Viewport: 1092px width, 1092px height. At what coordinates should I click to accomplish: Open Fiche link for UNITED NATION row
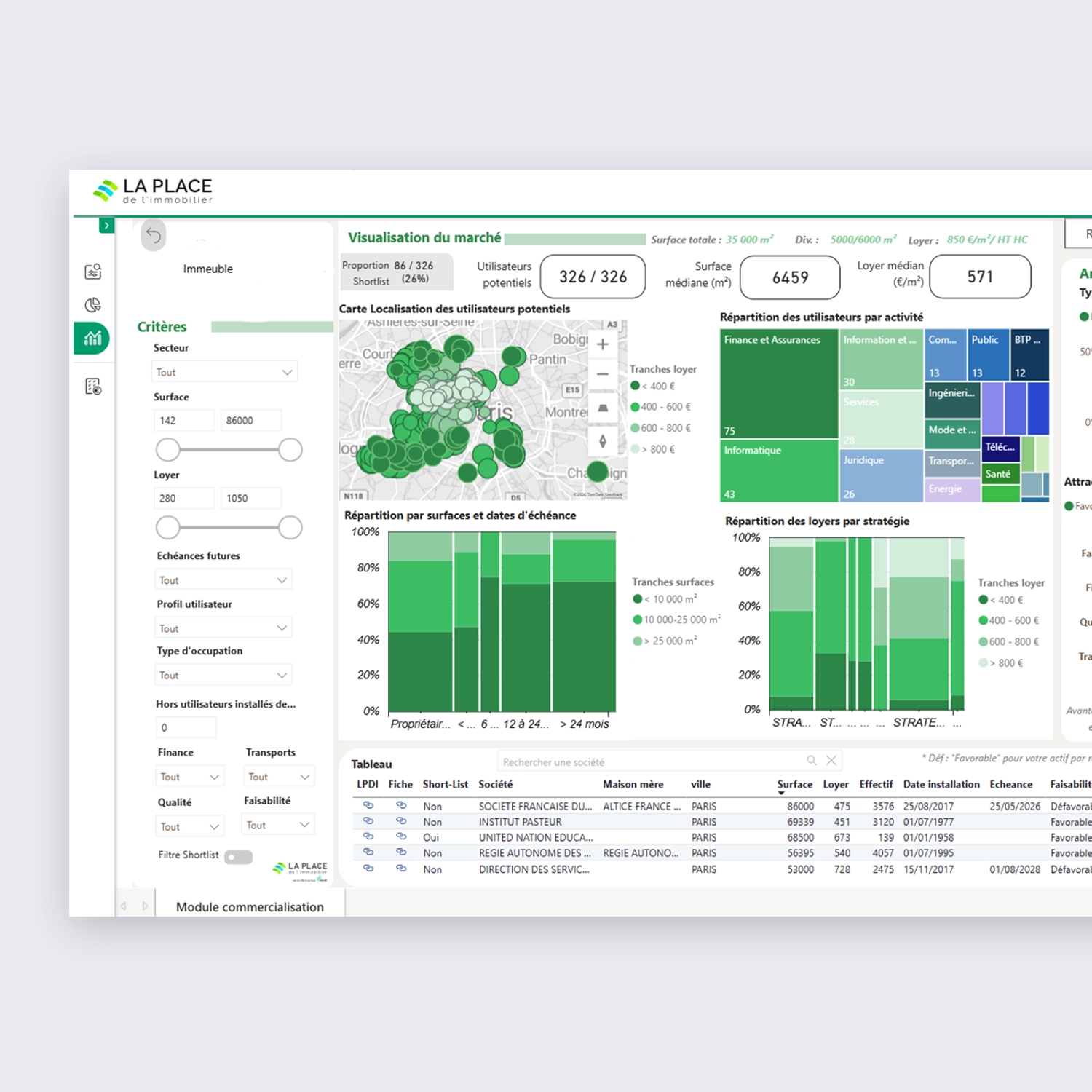click(401, 836)
